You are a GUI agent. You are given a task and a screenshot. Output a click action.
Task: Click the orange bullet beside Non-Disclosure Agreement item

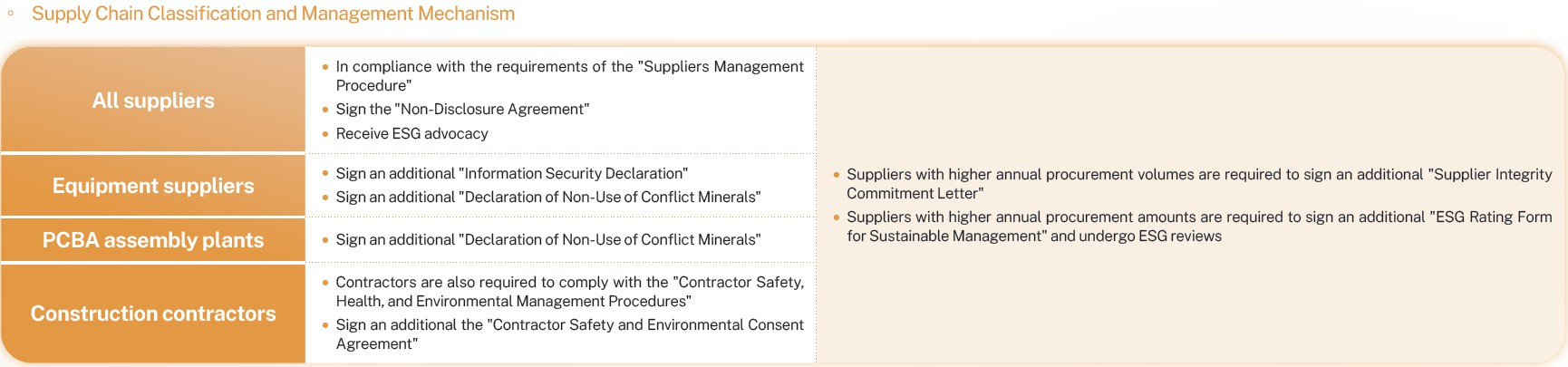click(325, 110)
